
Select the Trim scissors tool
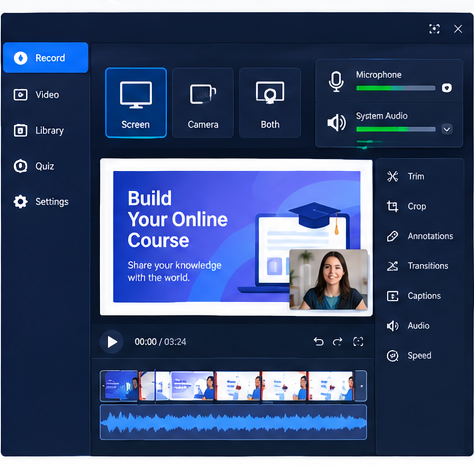point(405,176)
